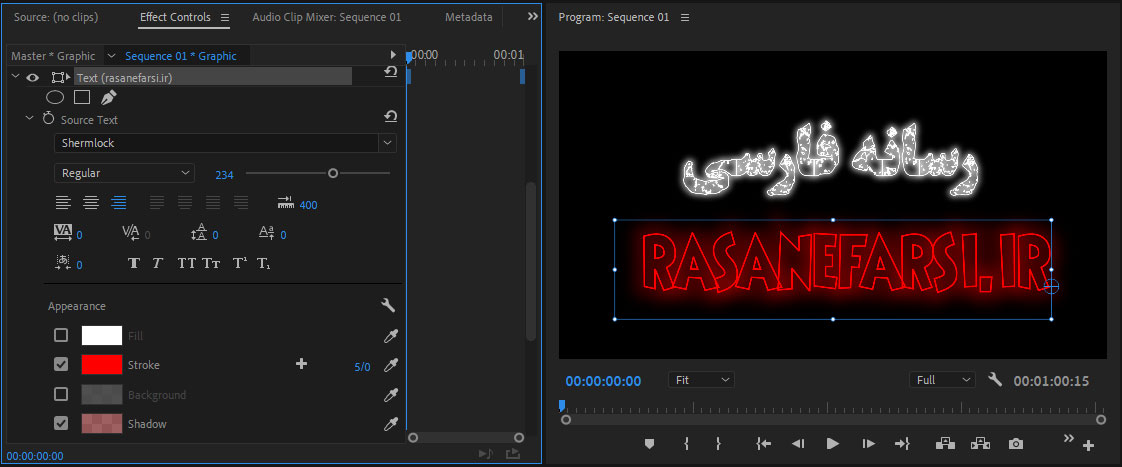Image resolution: width=1122 pixels, height=467 pixels.
Task: Click the Shadow color swatch
Action: click(102, 423)
